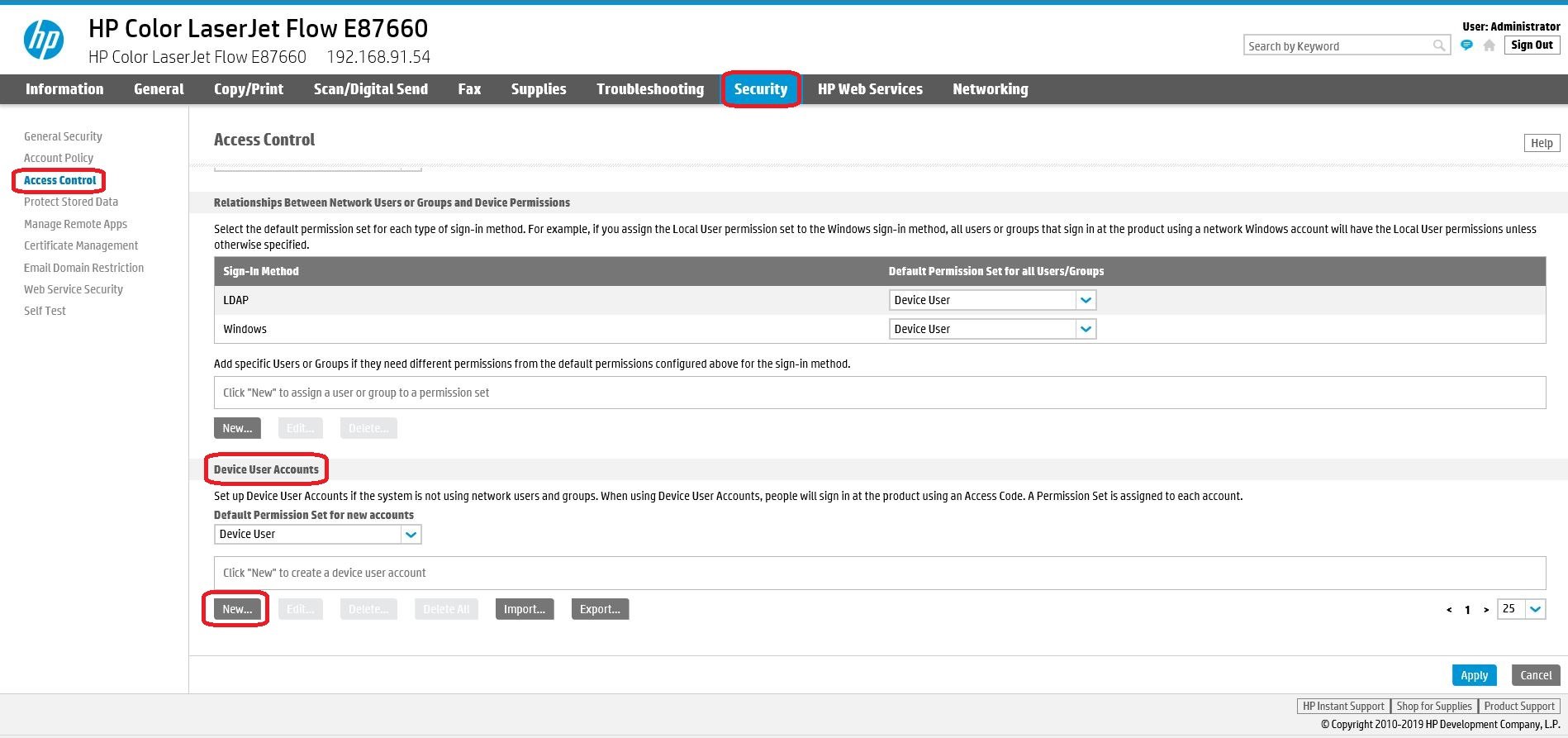Switch to Scan/Digital Send tab
This screenshot has width=1568, height=738.
pyautogui.click(x=371, y=89)
